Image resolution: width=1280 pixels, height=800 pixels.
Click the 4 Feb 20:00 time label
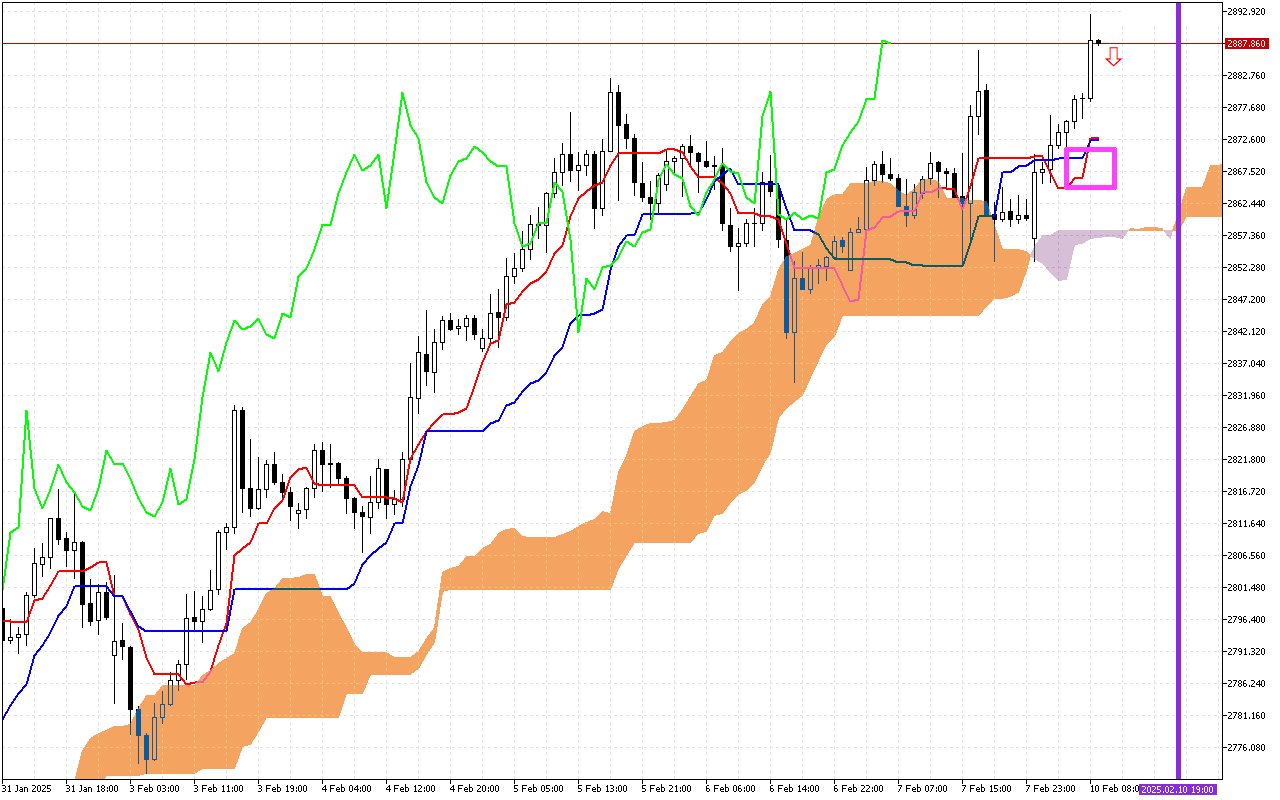476,789
